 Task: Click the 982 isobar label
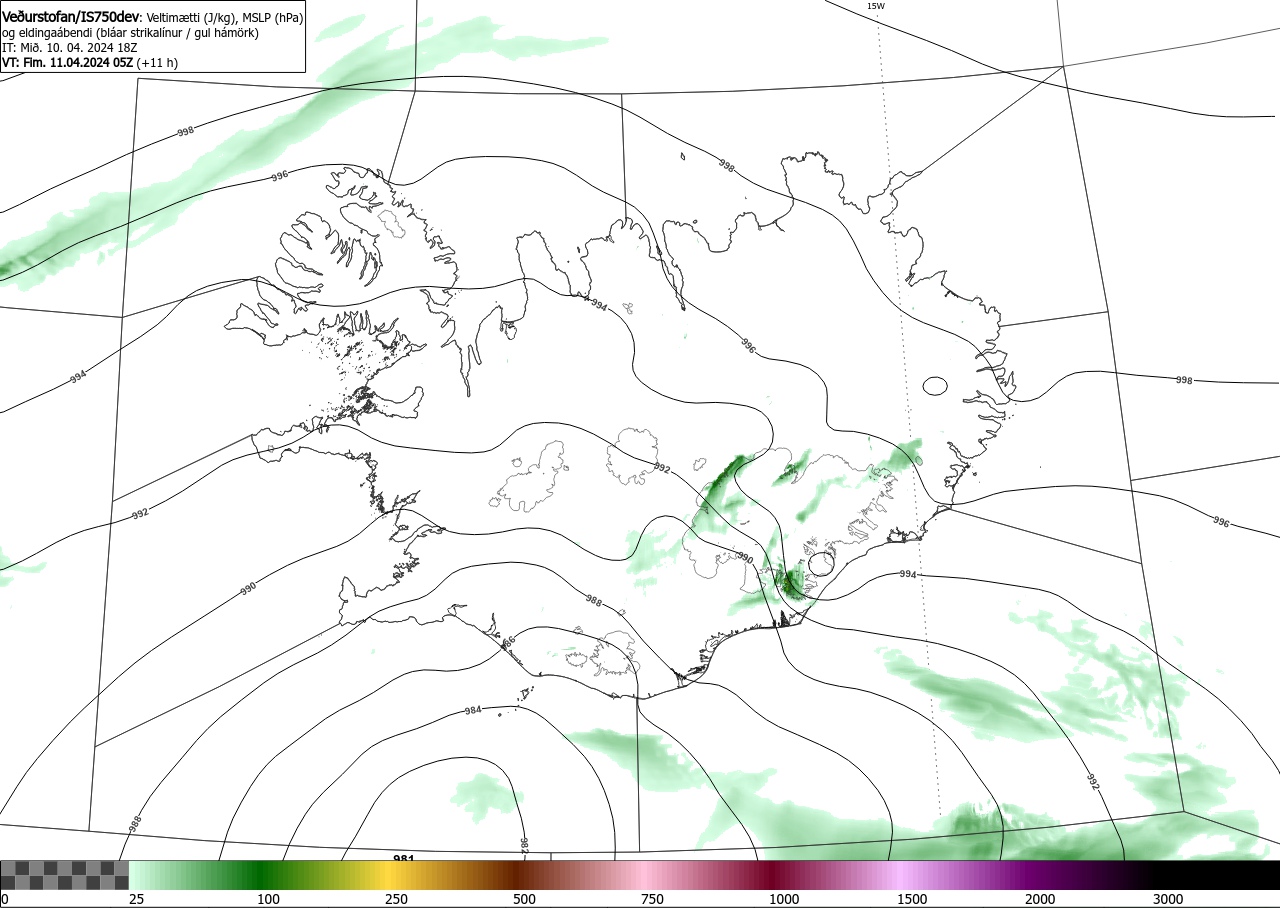coord(524,845)
